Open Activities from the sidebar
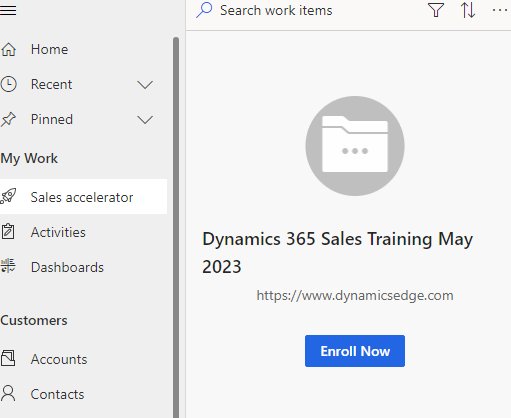The image size is (511, 418). 58,232
